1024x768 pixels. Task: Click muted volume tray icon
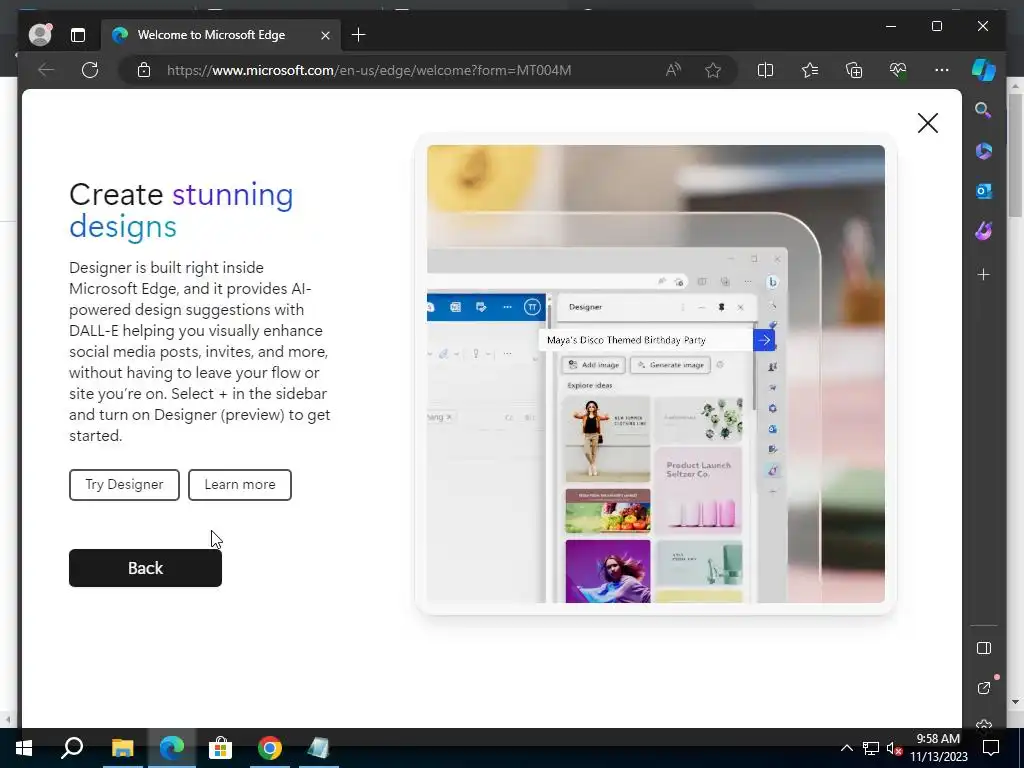[893, 748]
